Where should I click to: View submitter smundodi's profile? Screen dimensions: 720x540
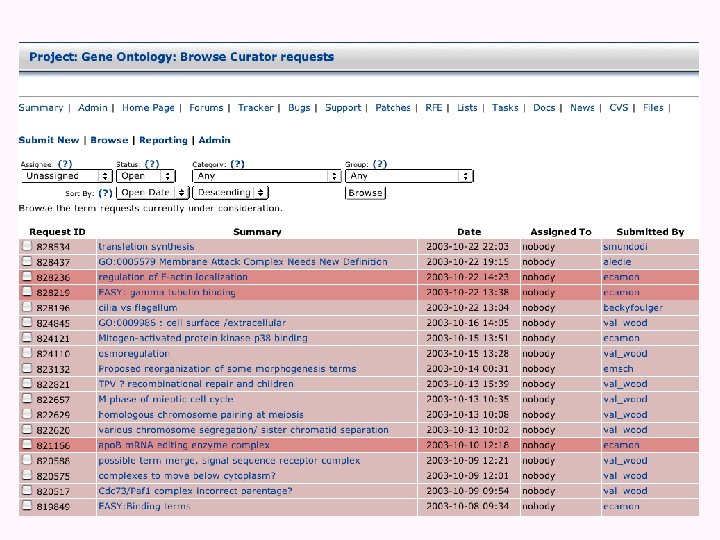625,247
